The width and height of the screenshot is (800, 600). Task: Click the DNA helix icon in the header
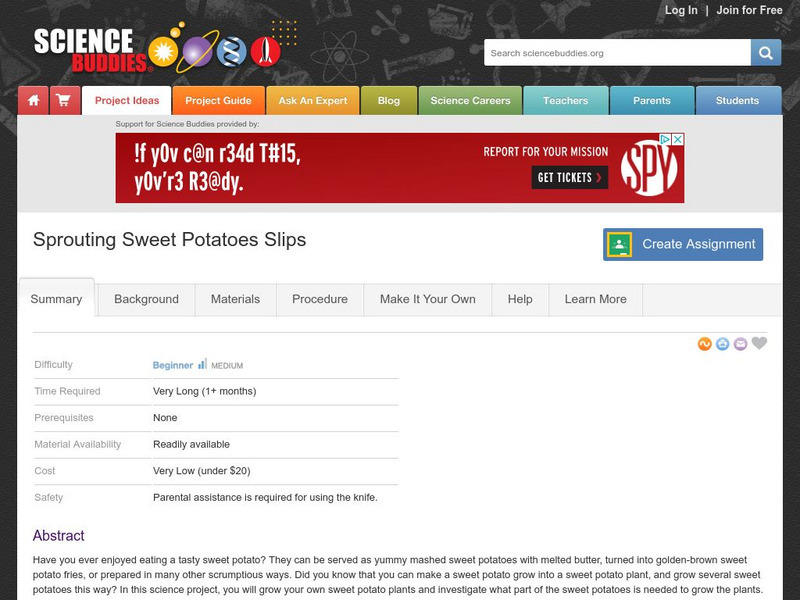[232, 52]
